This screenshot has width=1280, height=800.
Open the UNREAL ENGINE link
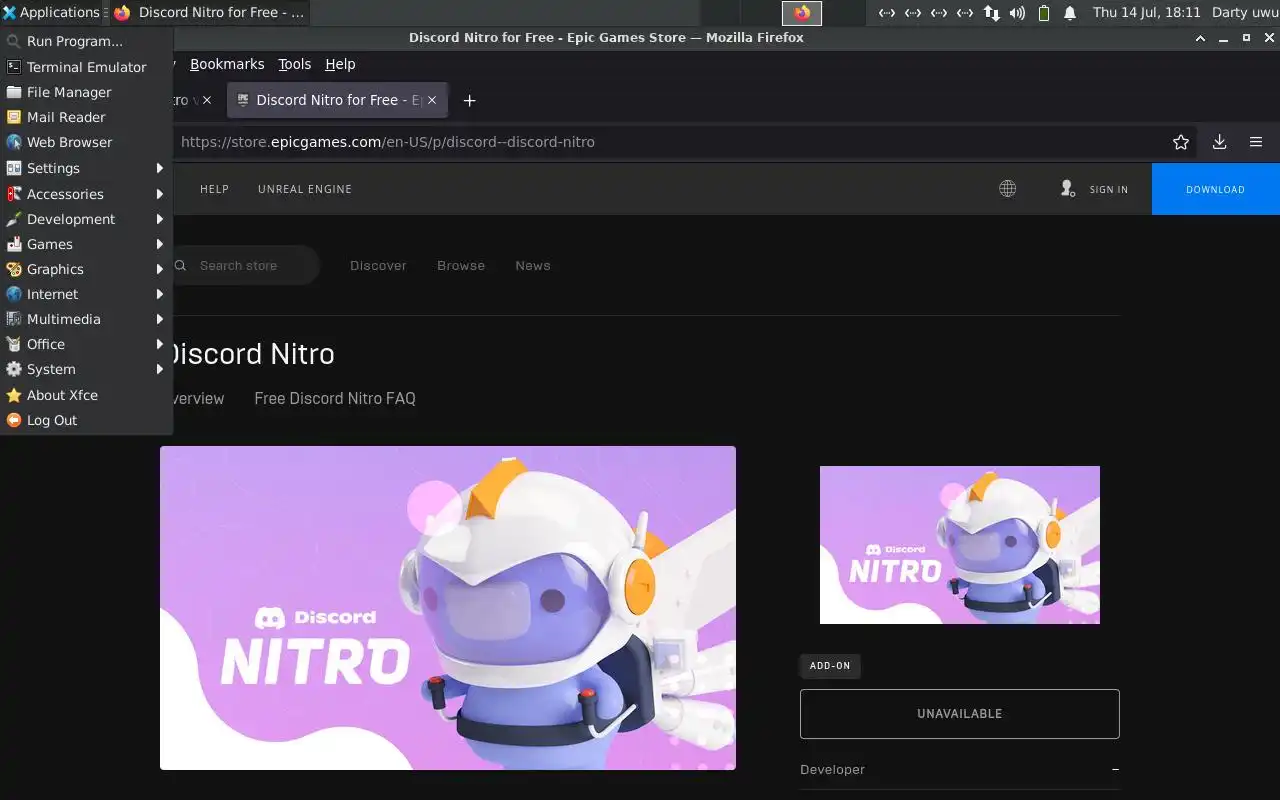tap(305, 189)
